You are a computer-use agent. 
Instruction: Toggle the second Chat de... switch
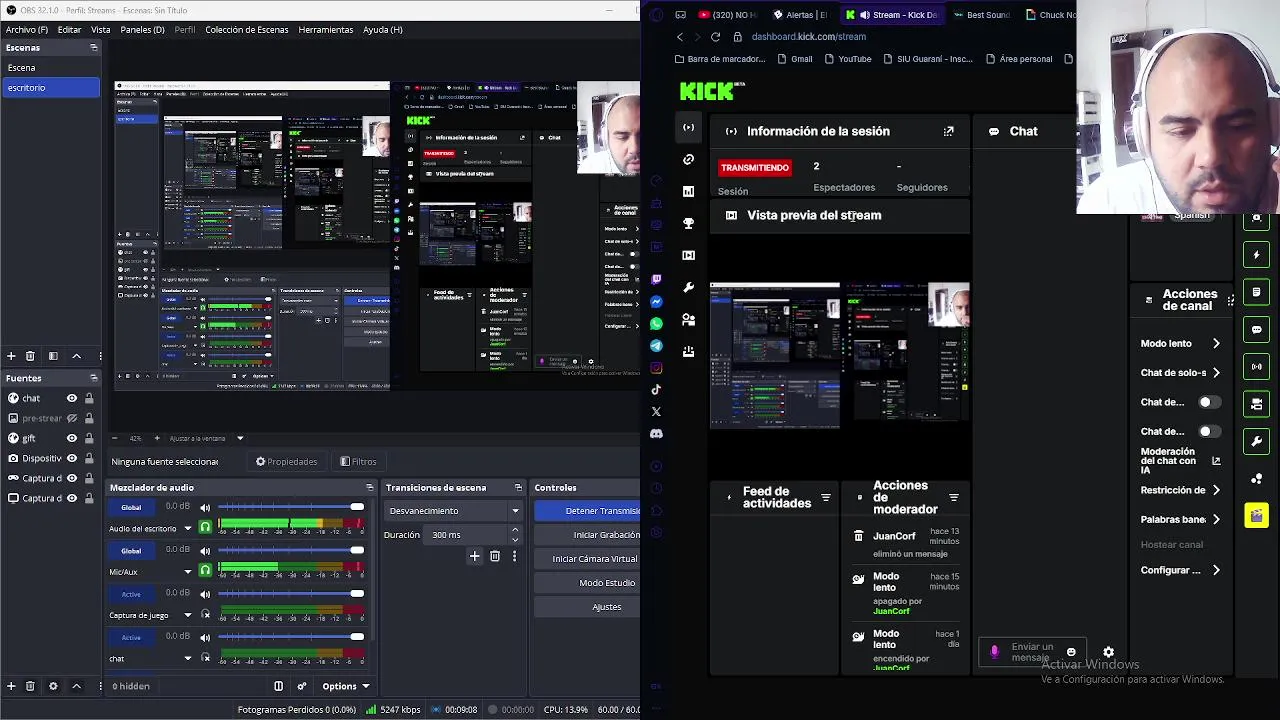(1209, 432)
